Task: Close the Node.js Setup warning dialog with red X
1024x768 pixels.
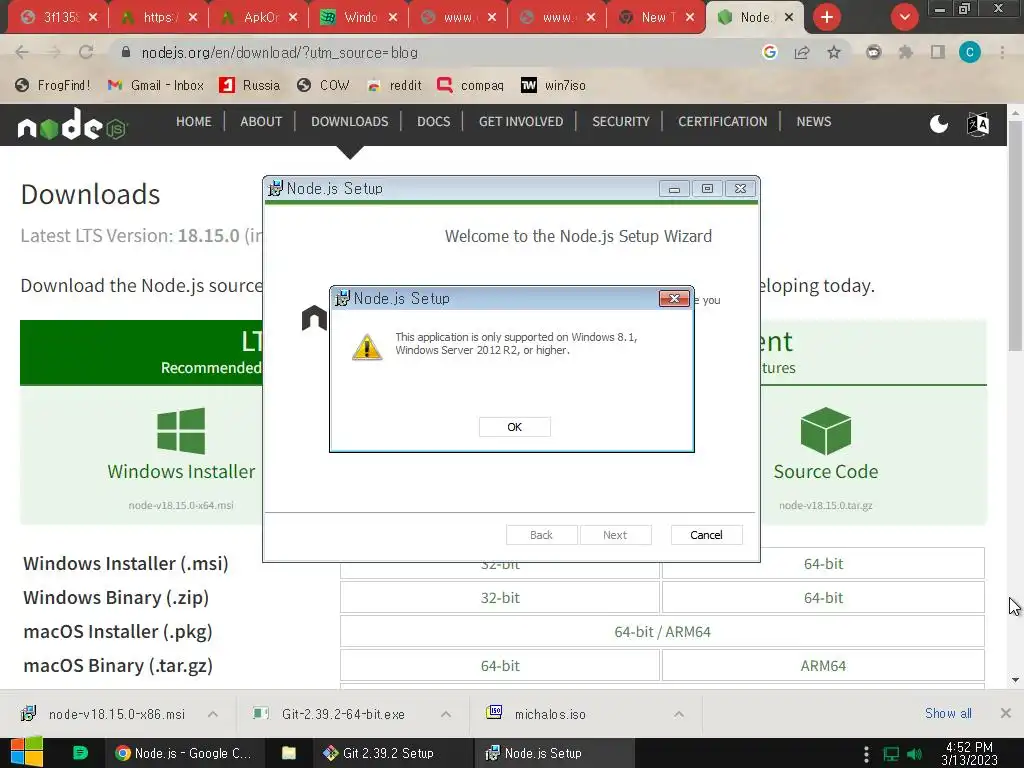Action: [x=674, y=298]
